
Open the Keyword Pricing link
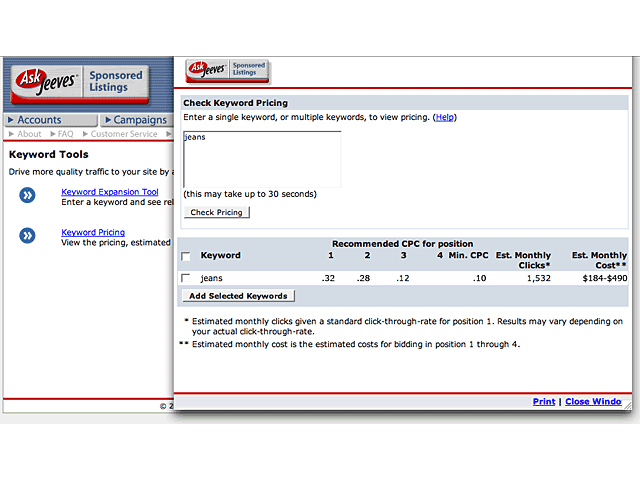pyautogui.click(x=93, y=232)
